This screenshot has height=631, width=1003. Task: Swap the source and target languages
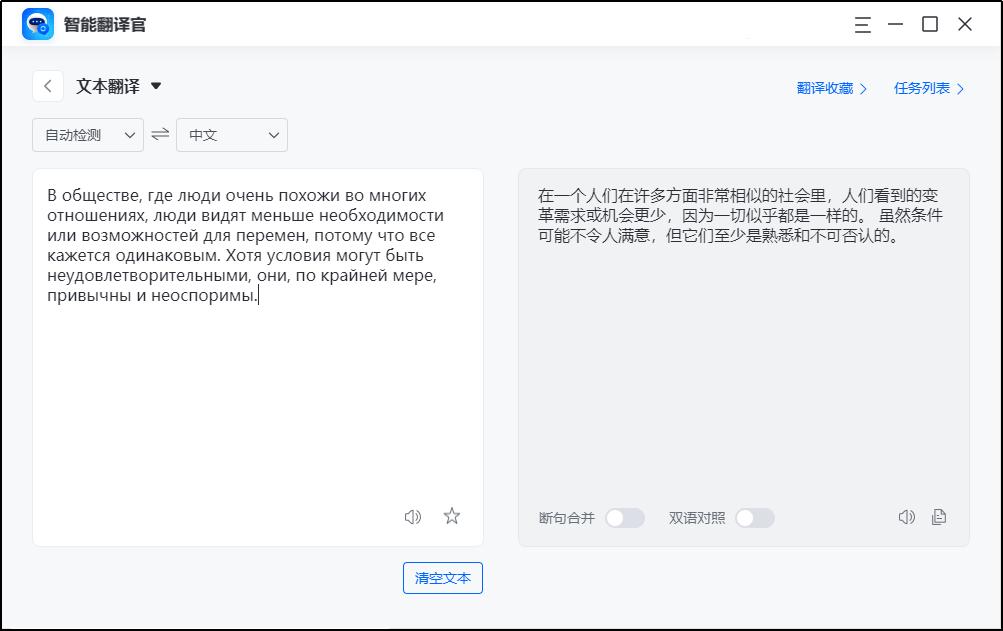159,134
